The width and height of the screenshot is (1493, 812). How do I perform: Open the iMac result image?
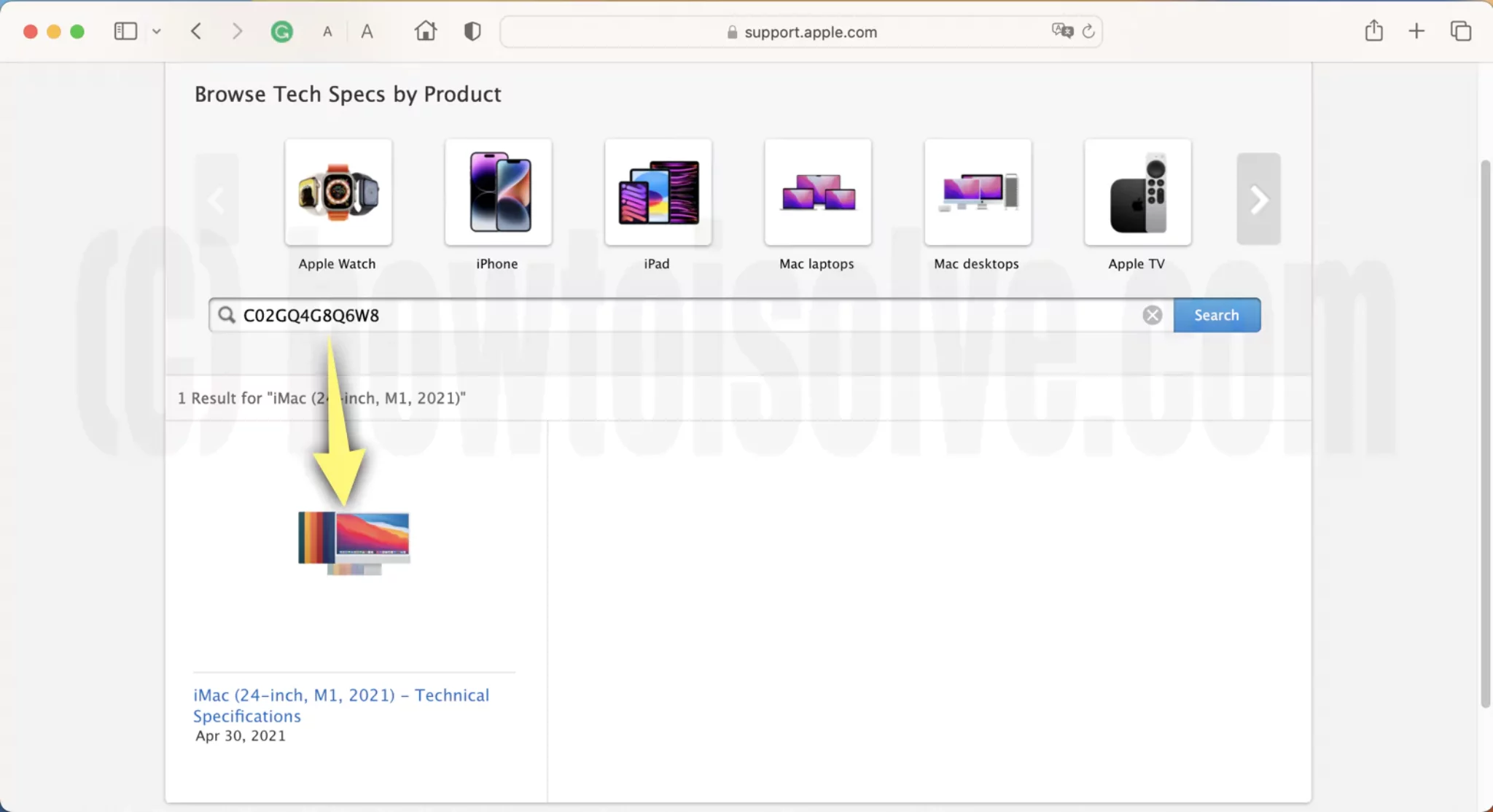pyautogui.click(x=354, y=543)
